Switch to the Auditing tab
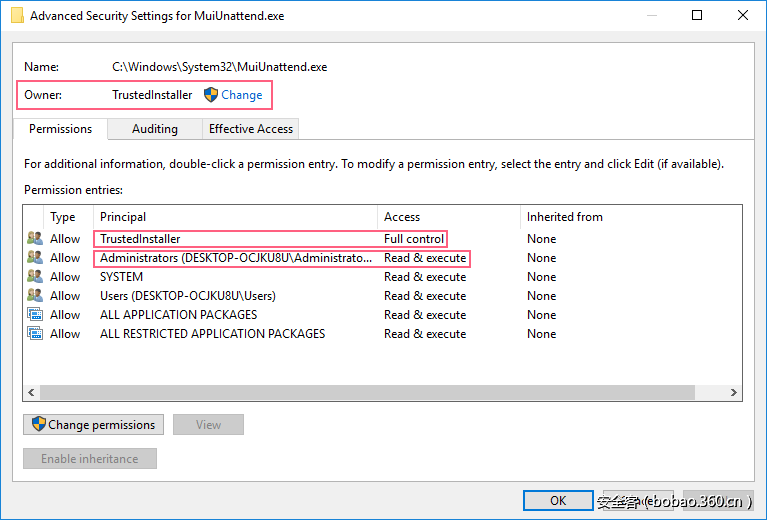Viewport: 767px width, 520px height. point(155,129)
